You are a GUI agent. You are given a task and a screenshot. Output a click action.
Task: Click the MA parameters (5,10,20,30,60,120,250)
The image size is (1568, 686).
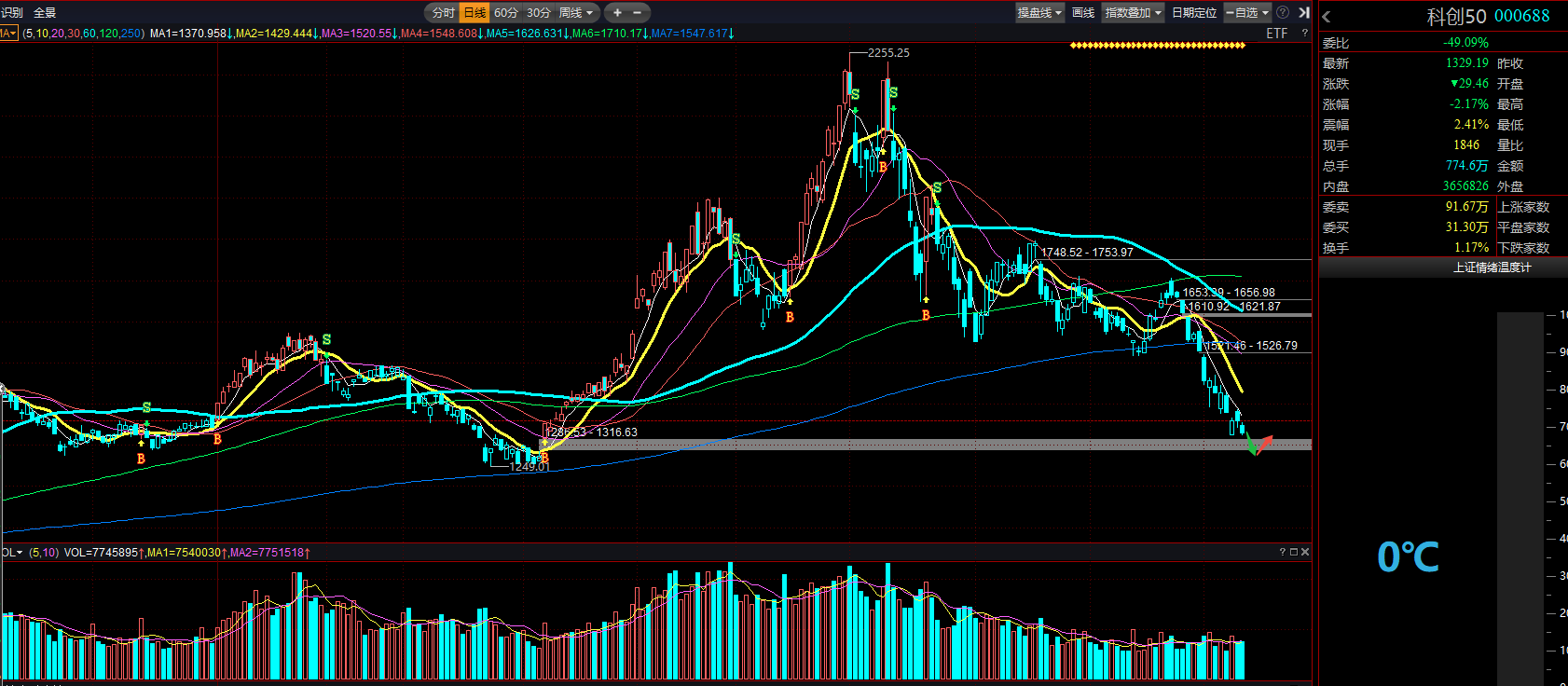(84, 34)
